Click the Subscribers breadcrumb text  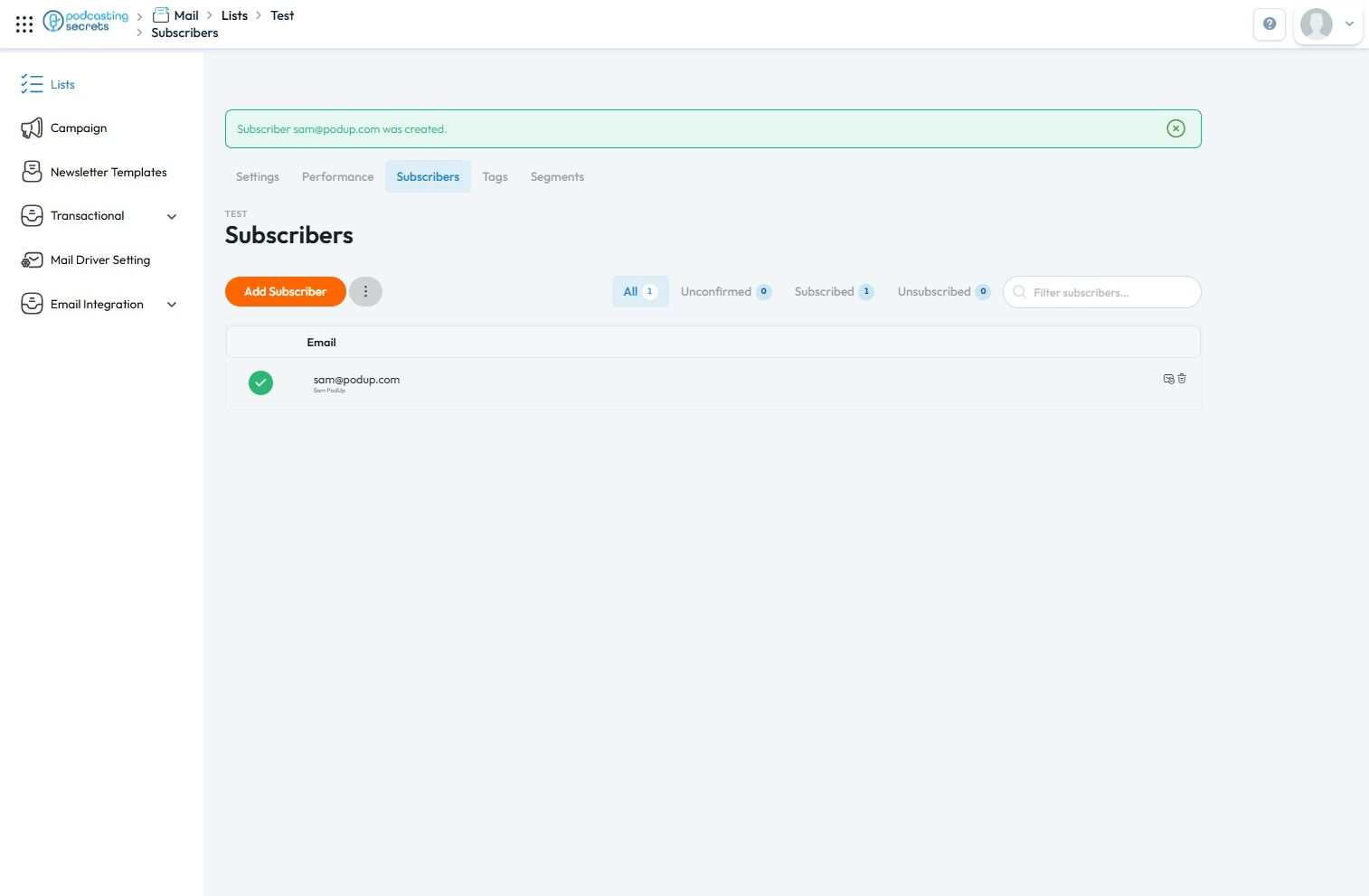184,33
